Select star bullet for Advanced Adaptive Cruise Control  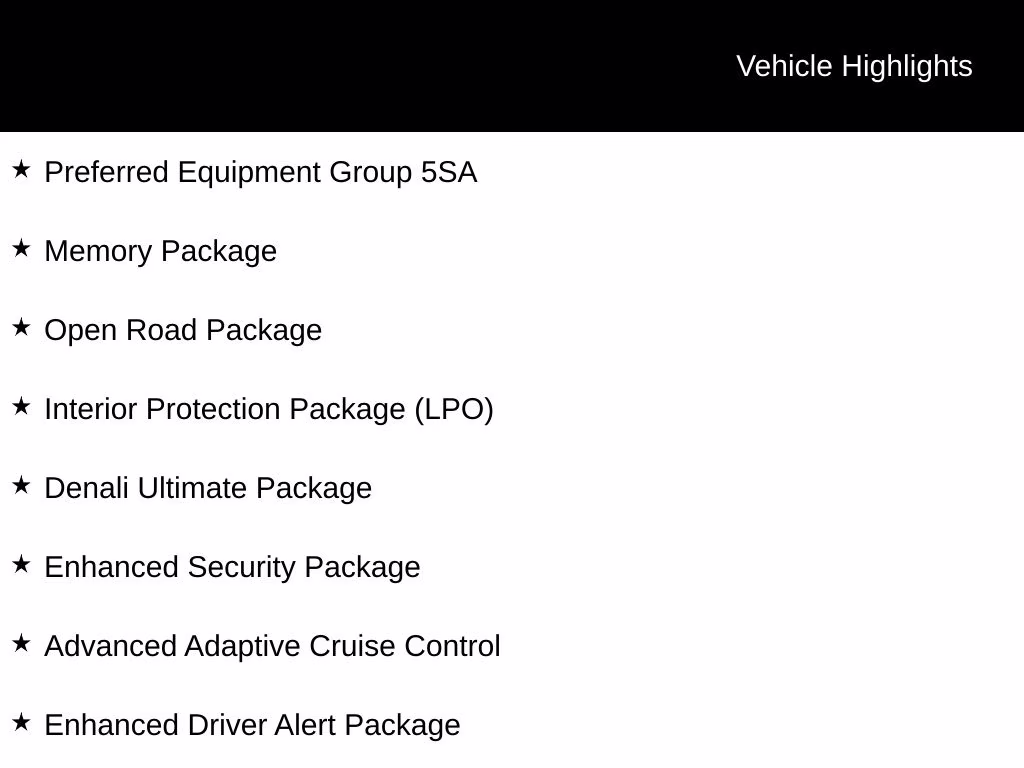21,643
